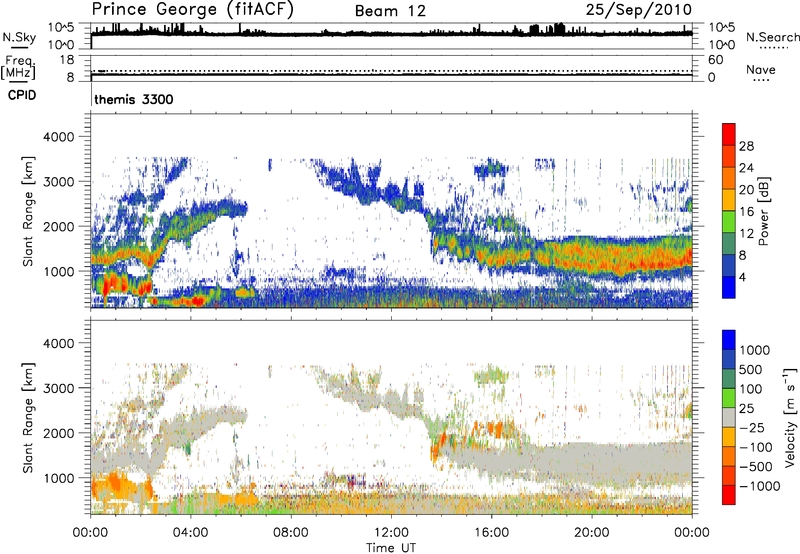The height and width of the screenshot is (554, 800).
Task: Click the "08:00" time axis tick
Action: [291, 533]
